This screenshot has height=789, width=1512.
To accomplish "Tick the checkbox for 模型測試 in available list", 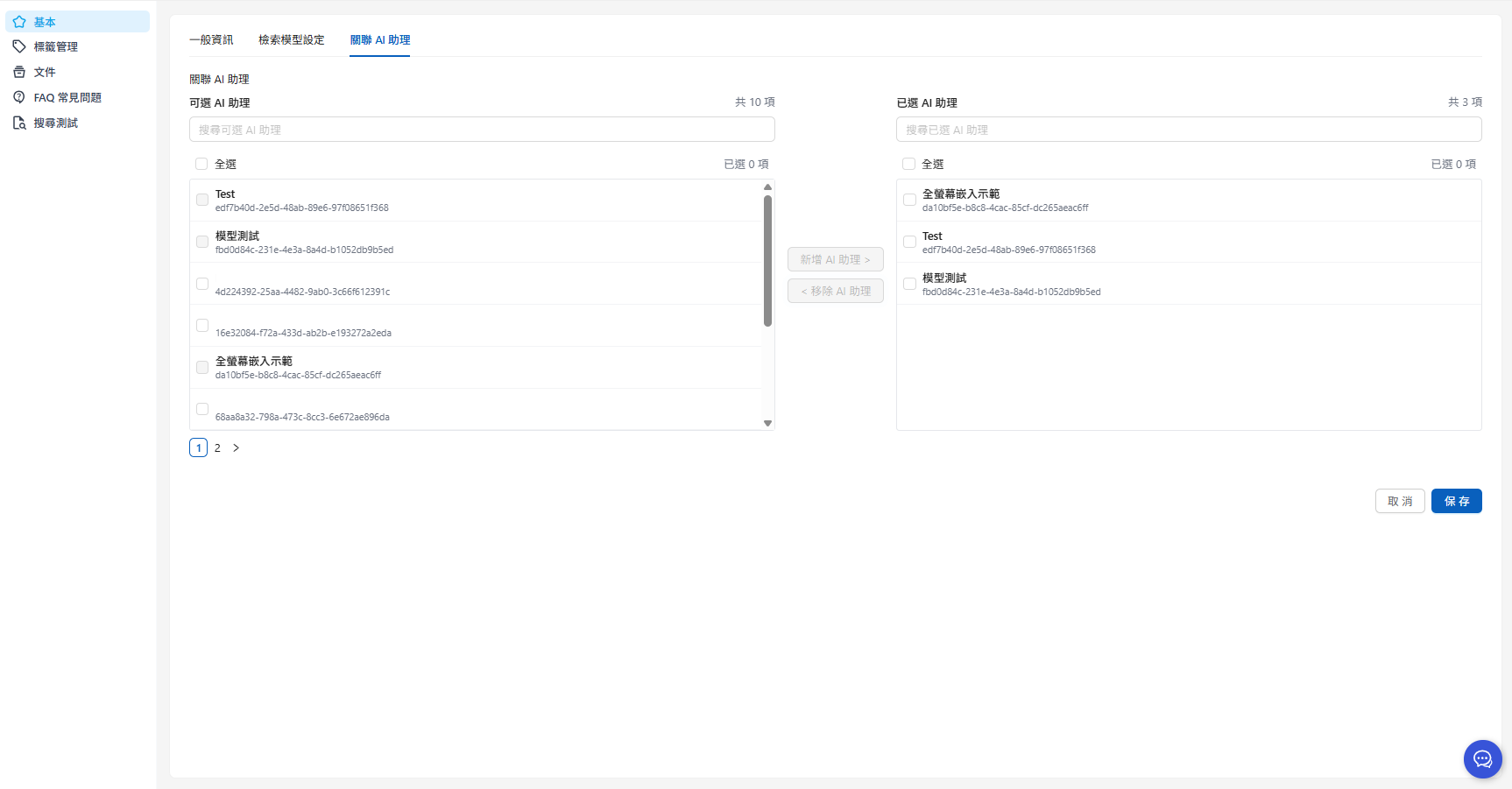I will pos(202,242).
